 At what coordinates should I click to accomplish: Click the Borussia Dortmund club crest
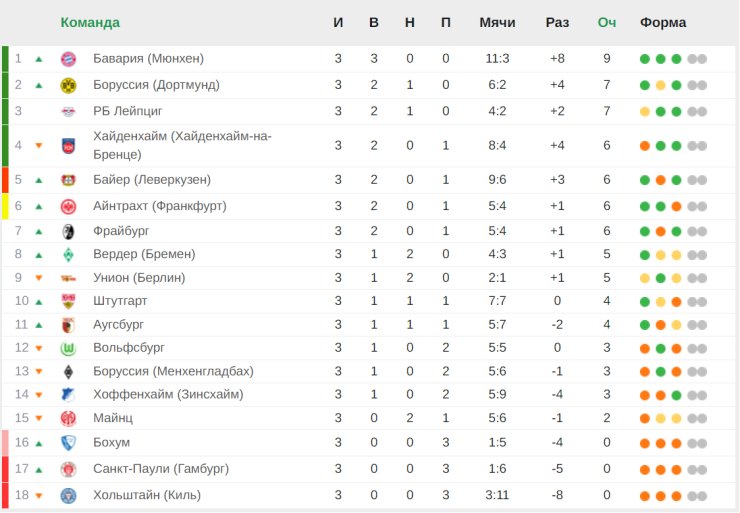(68, 85)
